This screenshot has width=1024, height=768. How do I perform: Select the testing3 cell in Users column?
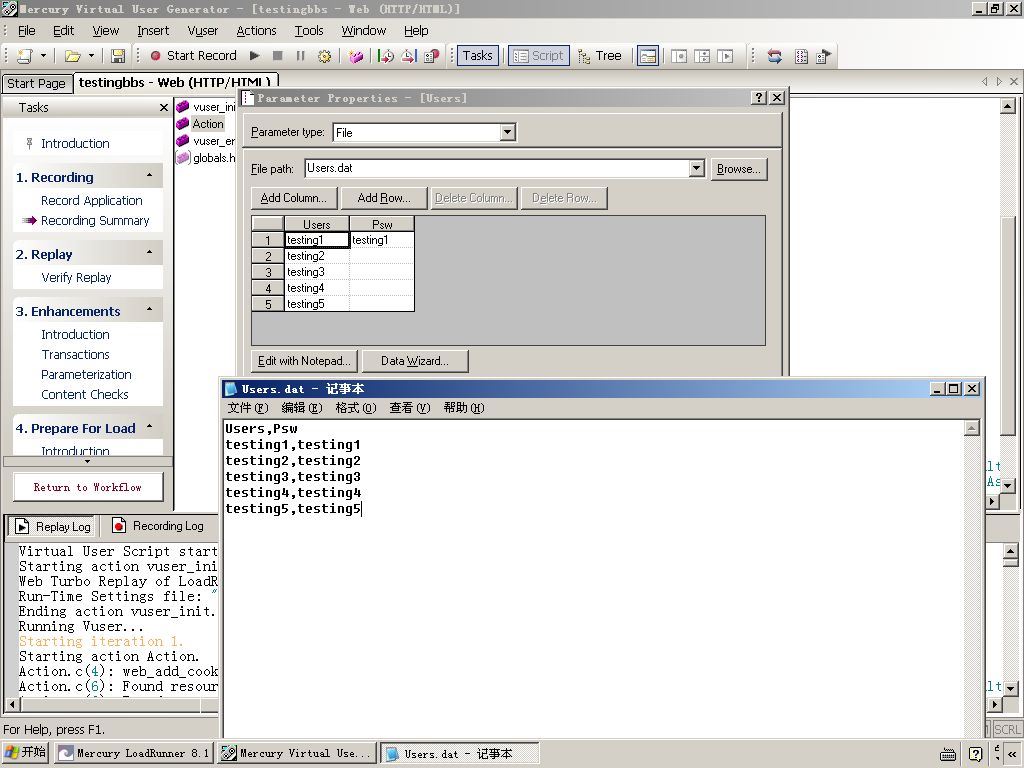click(x=317, y=272)
